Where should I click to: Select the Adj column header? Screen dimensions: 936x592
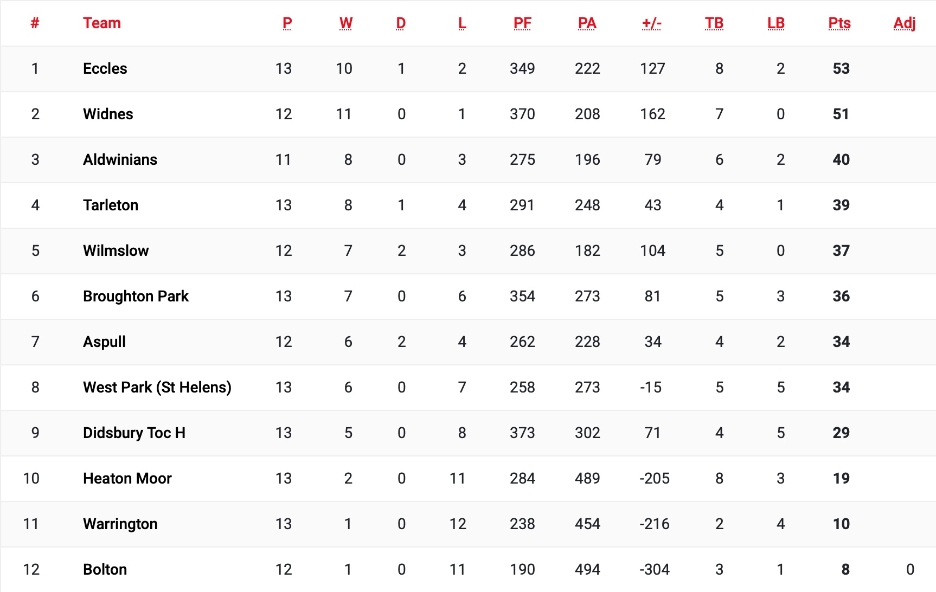pyautogui.click(x=904, y=23)
